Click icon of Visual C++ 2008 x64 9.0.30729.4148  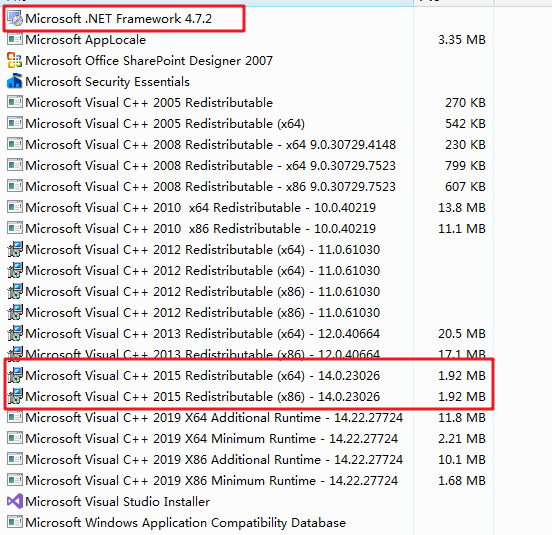(x=15, y=144)
